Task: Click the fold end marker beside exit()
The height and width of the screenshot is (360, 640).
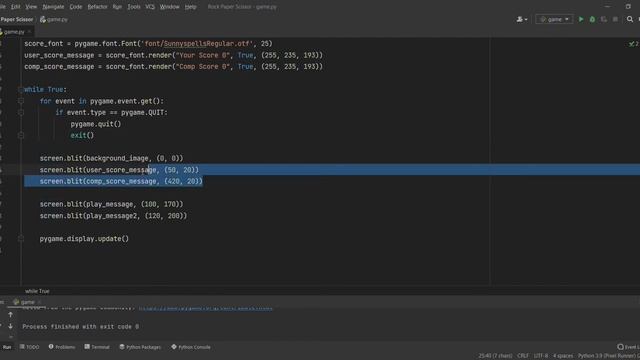Action: (21, 135)
